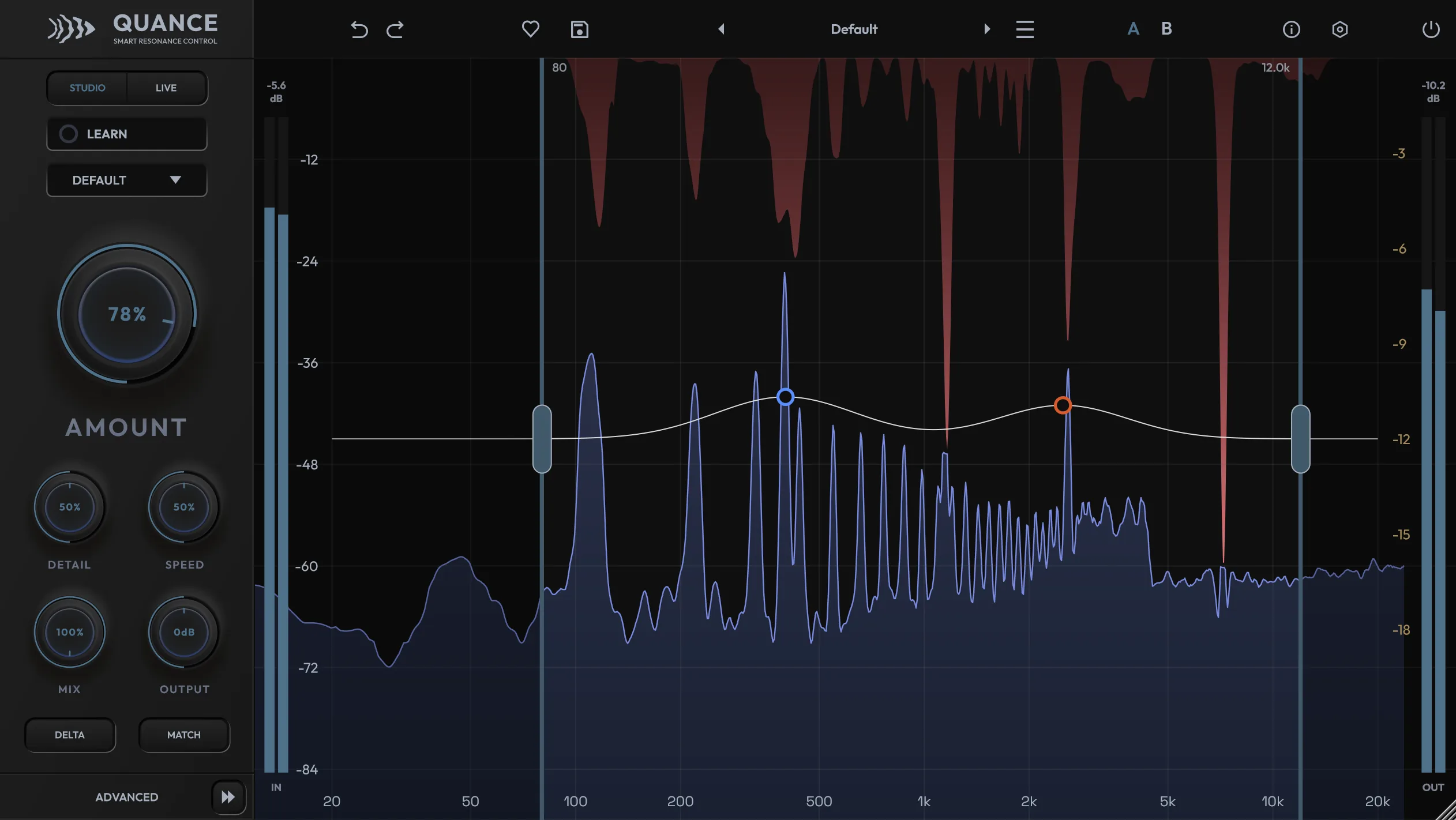Save preset with floppy disk icon

(579, 29)
